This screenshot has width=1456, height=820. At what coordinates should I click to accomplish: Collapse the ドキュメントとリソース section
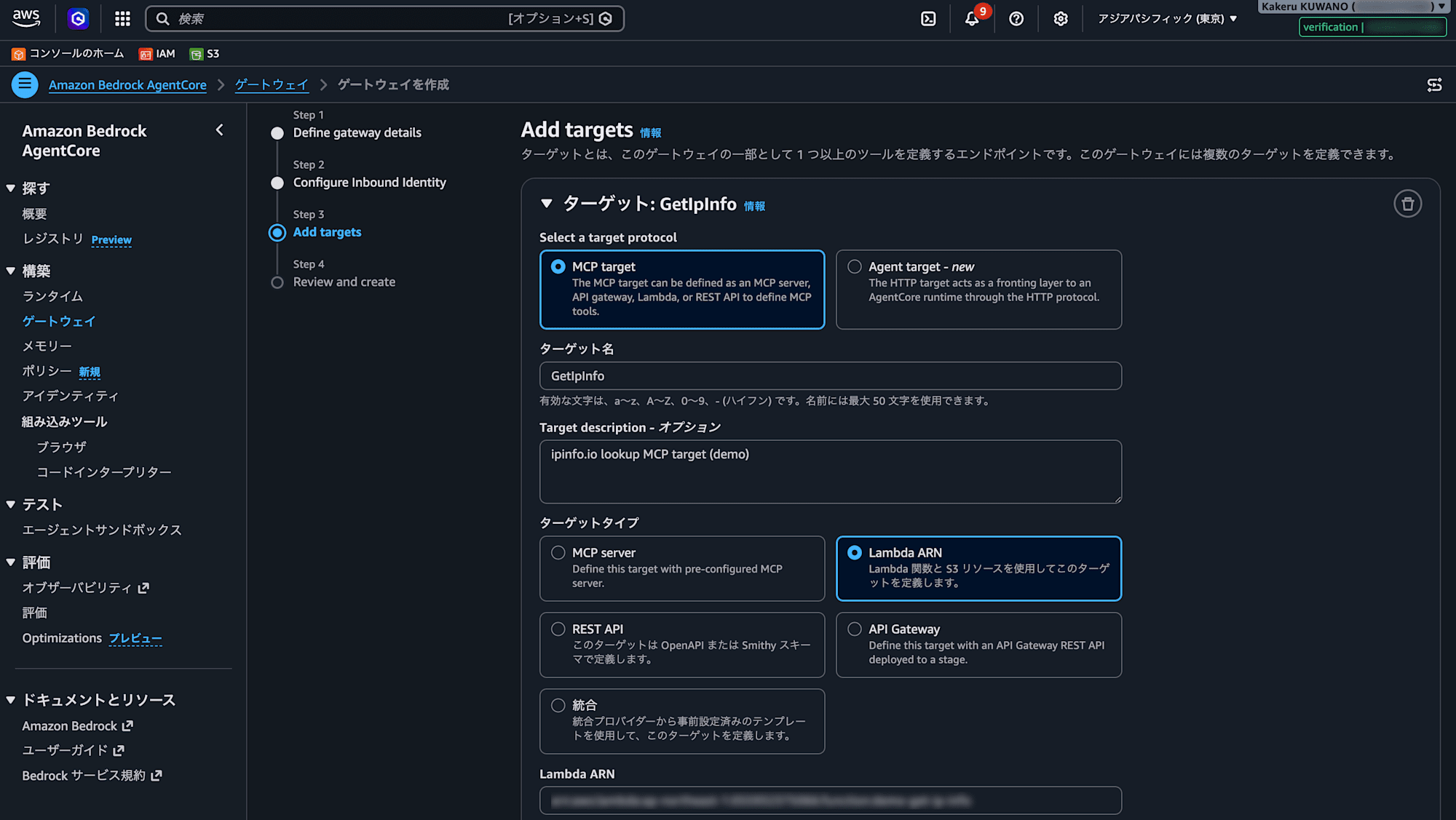11,700
